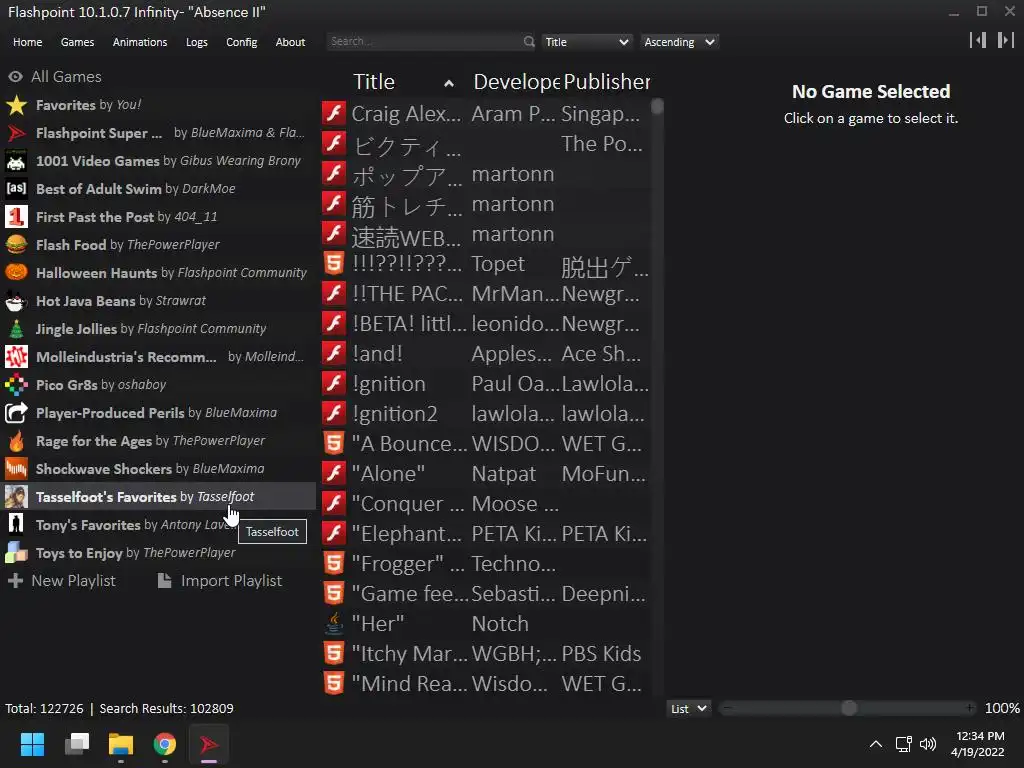The height and width of the screenshot is (768, 1024).
Task: Select the "Mind Rea..." game row
Action: point(487,684)
